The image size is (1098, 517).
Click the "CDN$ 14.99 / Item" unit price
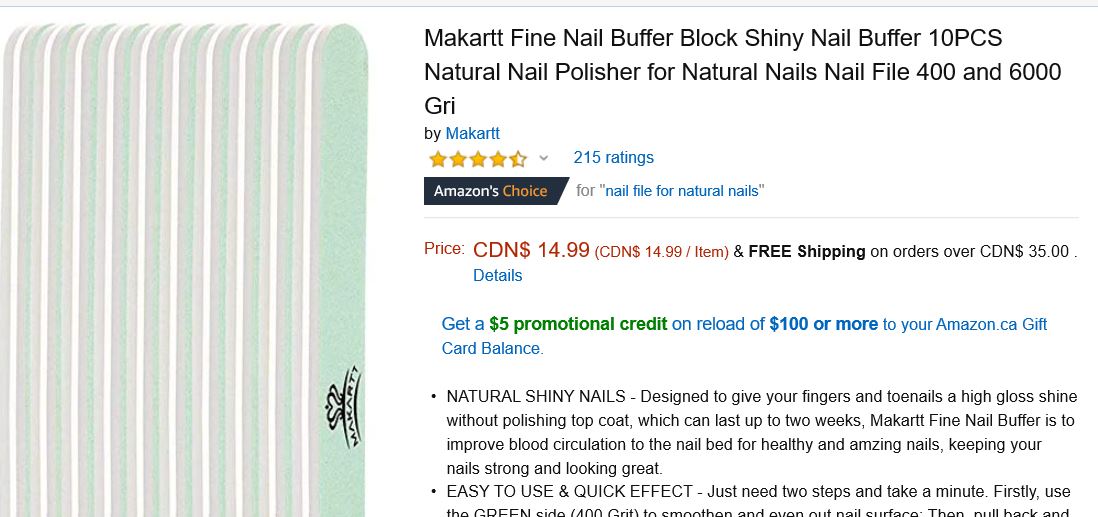click(x=661, y=252)
